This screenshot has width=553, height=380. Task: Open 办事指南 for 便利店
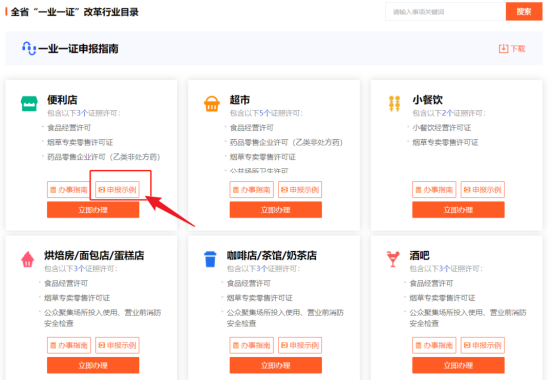point(69,189)
